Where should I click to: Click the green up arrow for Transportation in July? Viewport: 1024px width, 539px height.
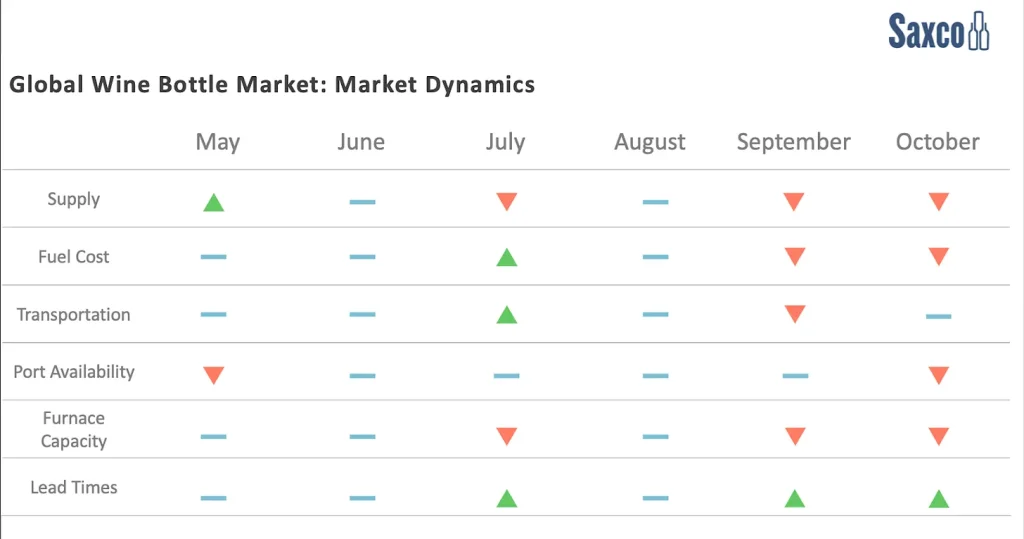[x=506, y=315]
